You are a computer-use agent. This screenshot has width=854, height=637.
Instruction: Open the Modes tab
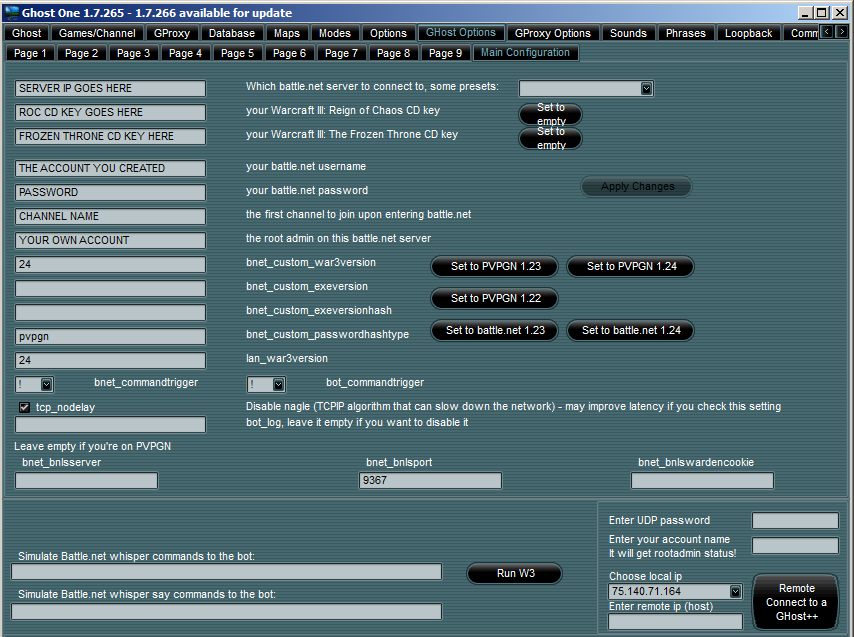(334, 33)
